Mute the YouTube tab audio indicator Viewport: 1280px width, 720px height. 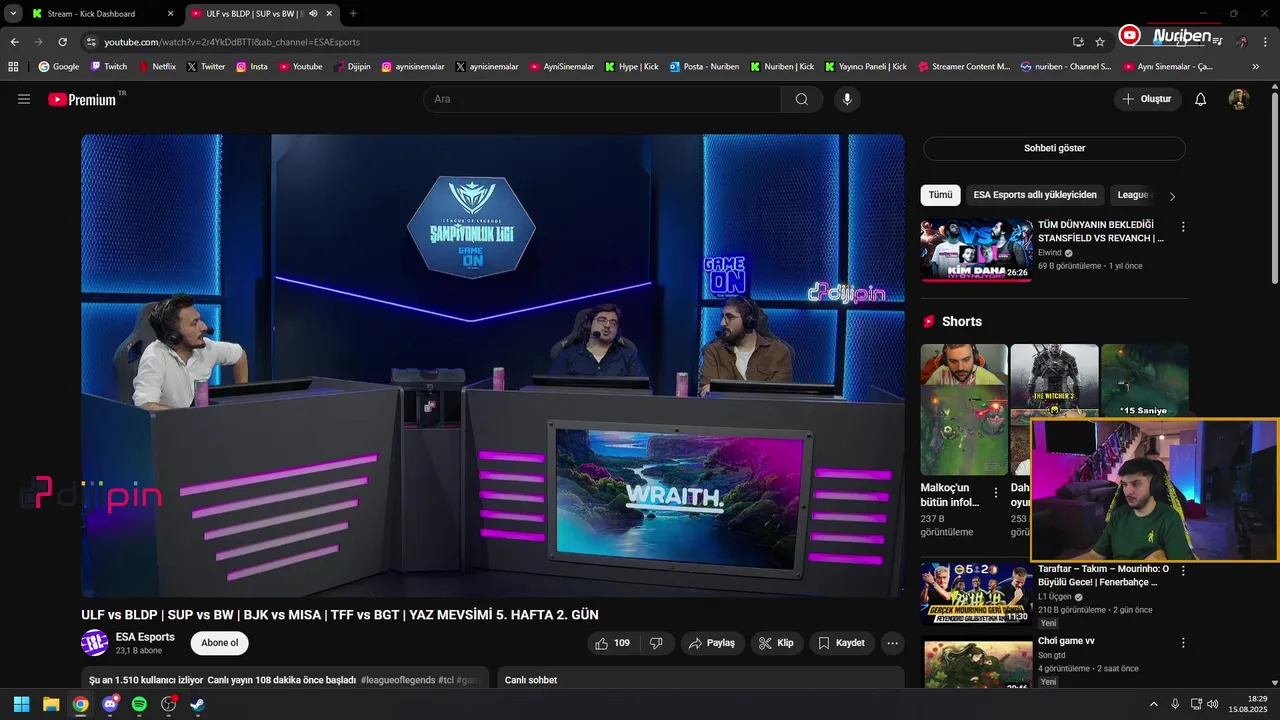(x=313, y=14)
